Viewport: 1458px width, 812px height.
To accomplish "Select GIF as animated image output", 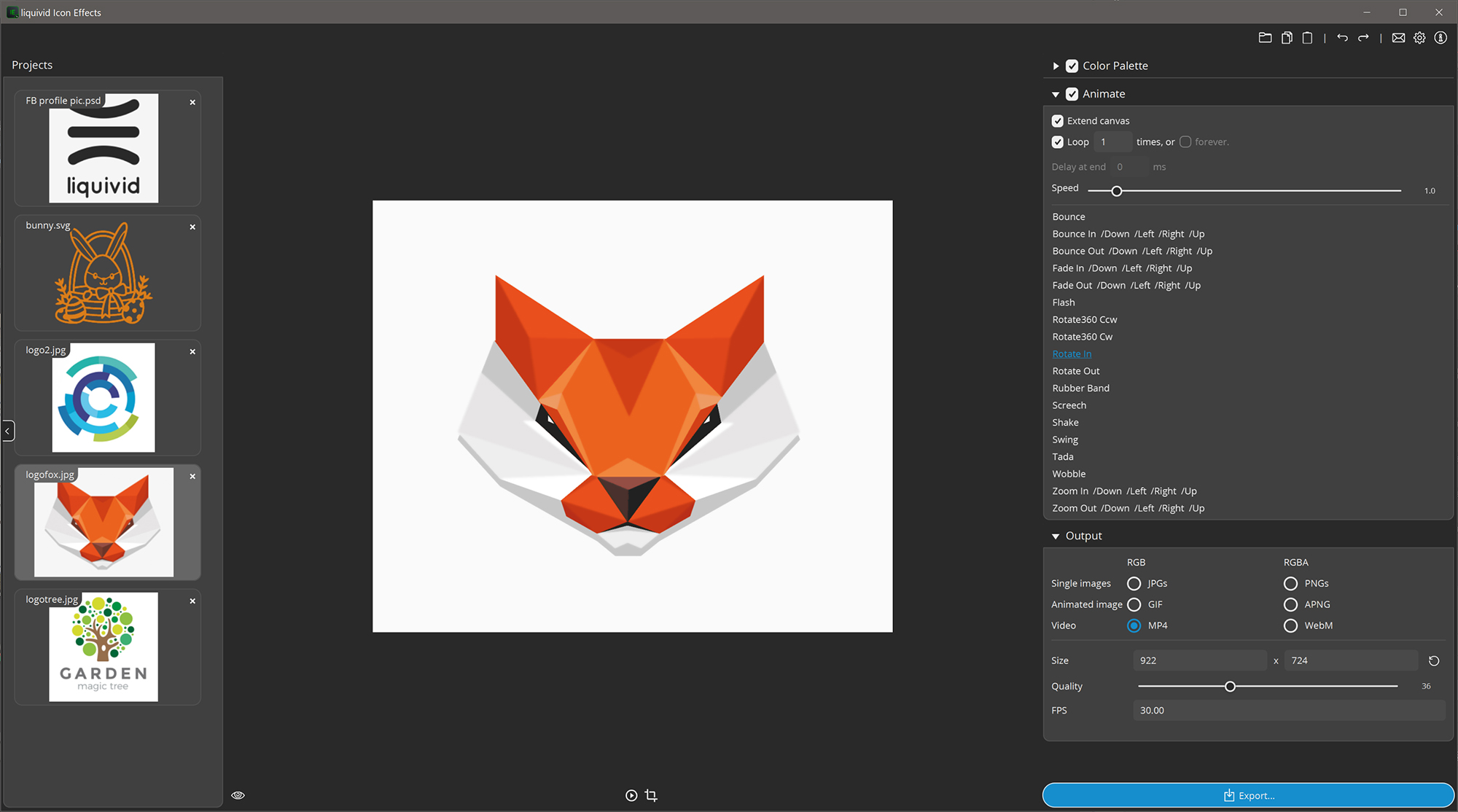I will [1134, 604].
